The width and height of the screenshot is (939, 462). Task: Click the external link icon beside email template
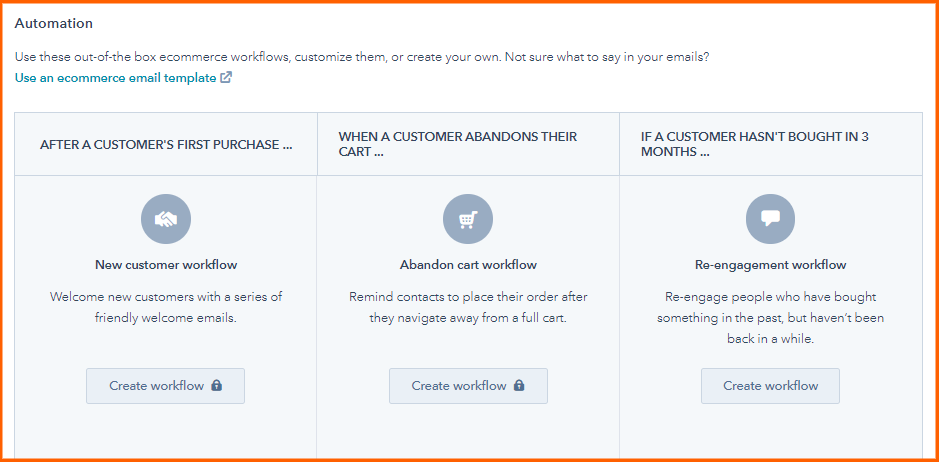(x=226, y=78)
